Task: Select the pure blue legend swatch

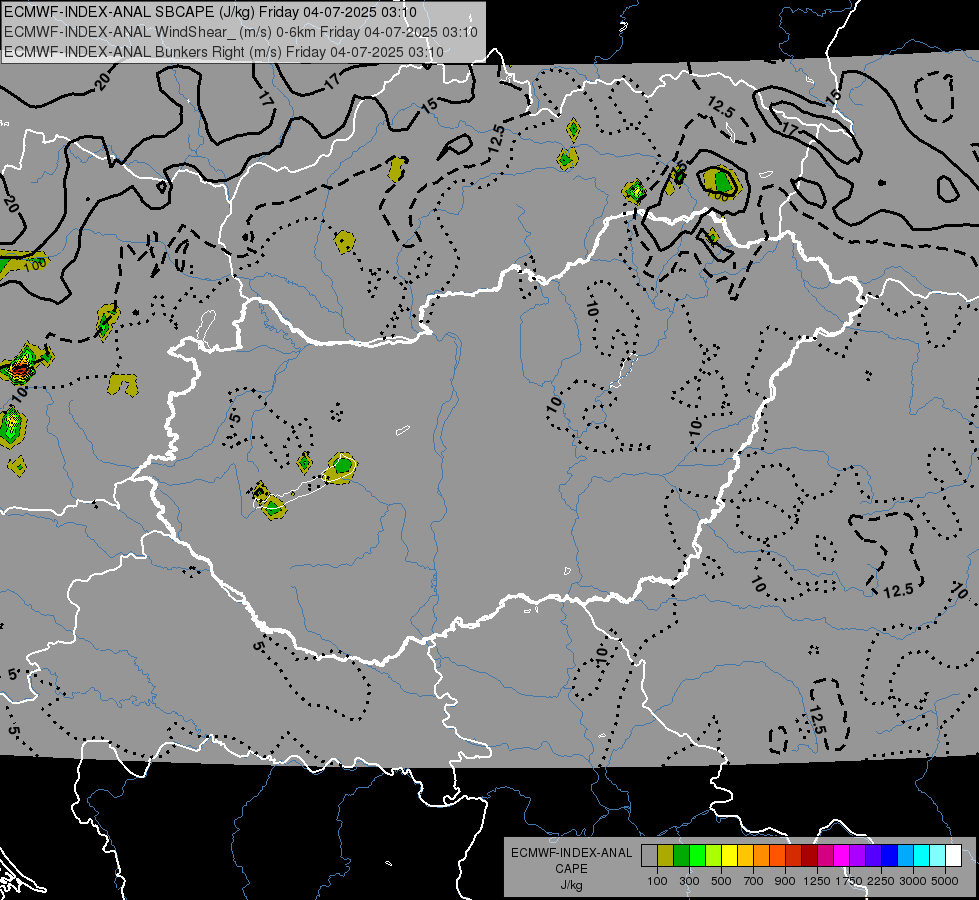Action: tap(890, 856)
